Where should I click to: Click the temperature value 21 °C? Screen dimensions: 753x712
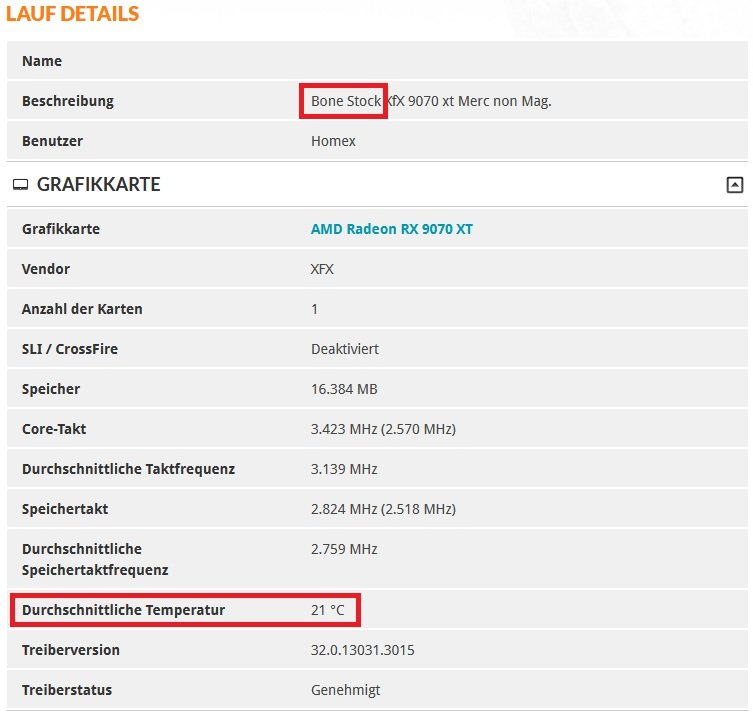pyautogui.click(x=328, y=610)
